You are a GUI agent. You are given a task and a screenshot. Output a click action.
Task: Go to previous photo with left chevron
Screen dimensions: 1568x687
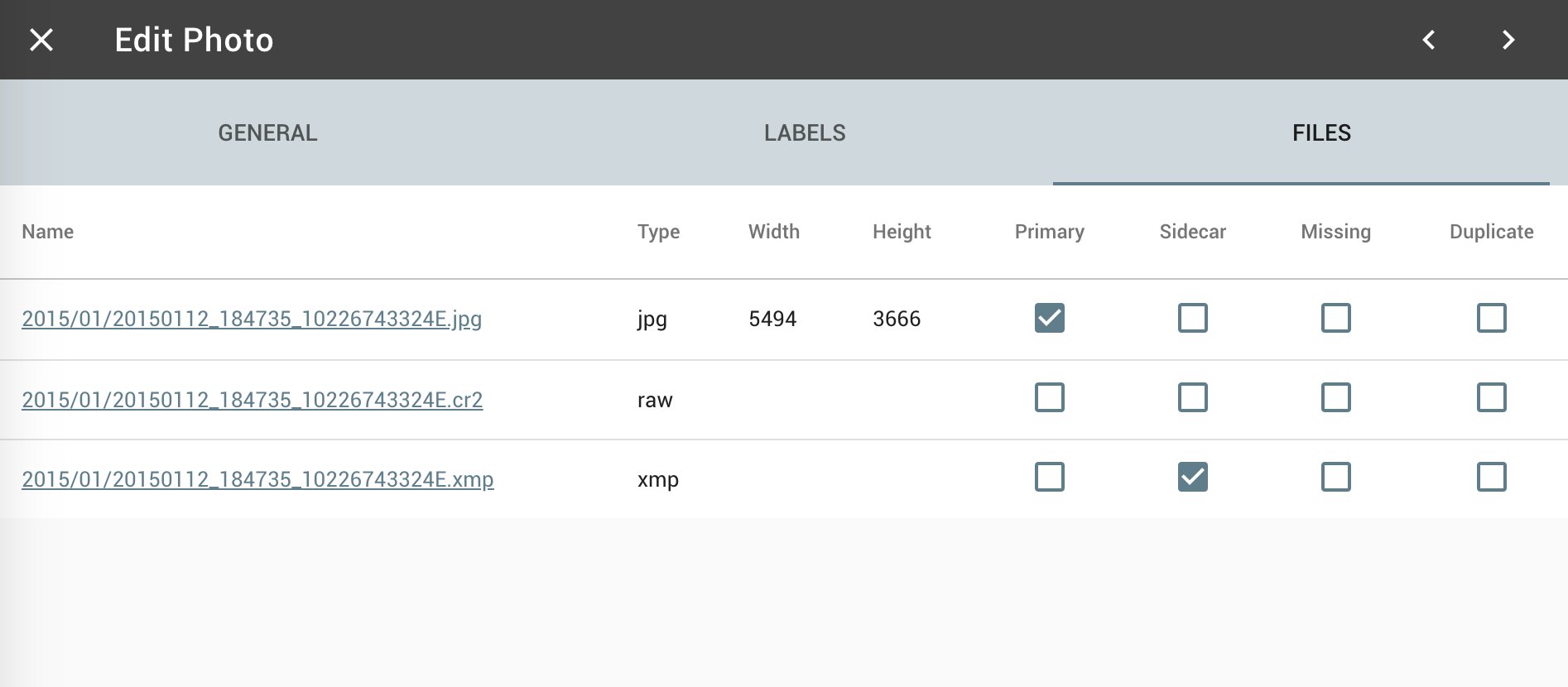tap(1429, 40)
